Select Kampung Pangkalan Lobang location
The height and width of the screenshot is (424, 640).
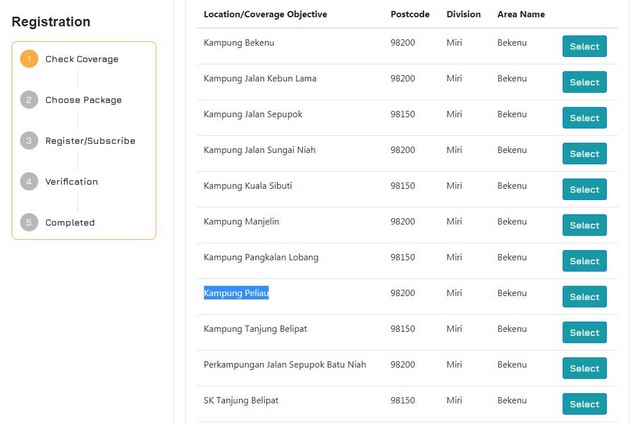[x=584, y=261]
